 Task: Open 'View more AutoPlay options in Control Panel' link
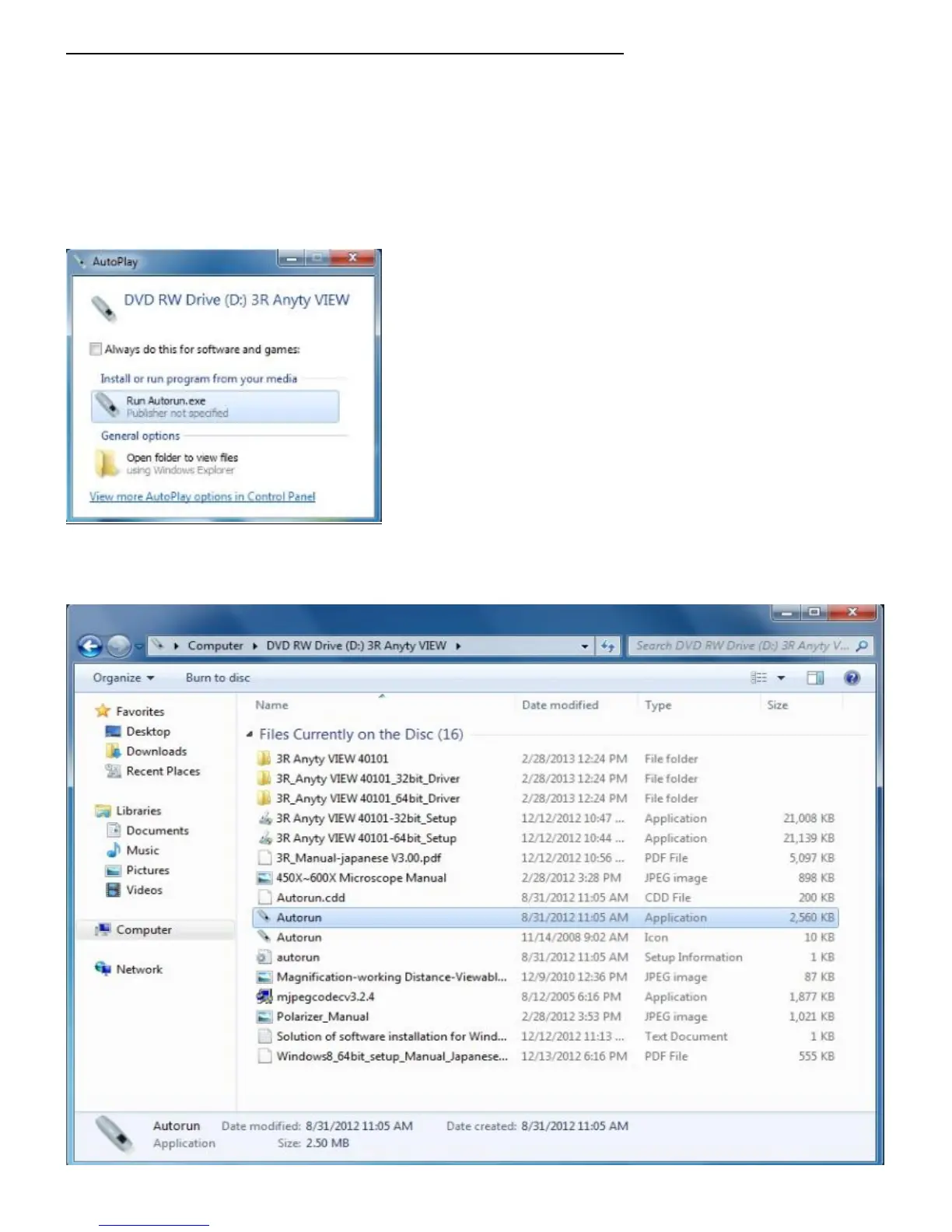(x=202, y=496)
